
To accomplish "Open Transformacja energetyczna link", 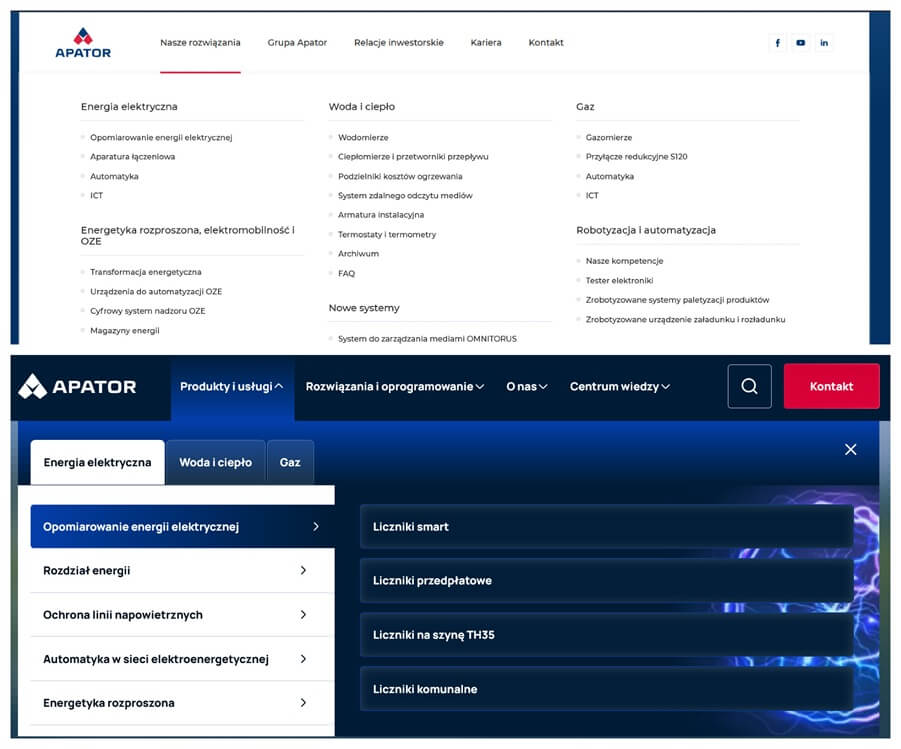I will tap(145, 272).
